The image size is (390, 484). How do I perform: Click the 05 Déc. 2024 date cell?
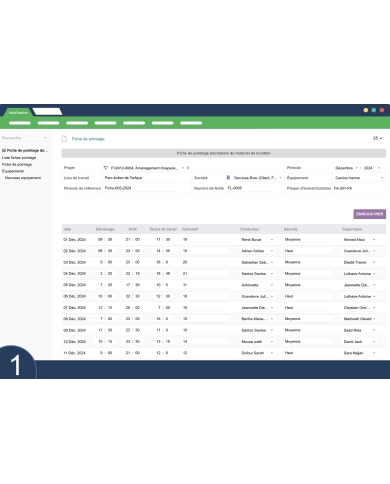(x=75, y=285)
